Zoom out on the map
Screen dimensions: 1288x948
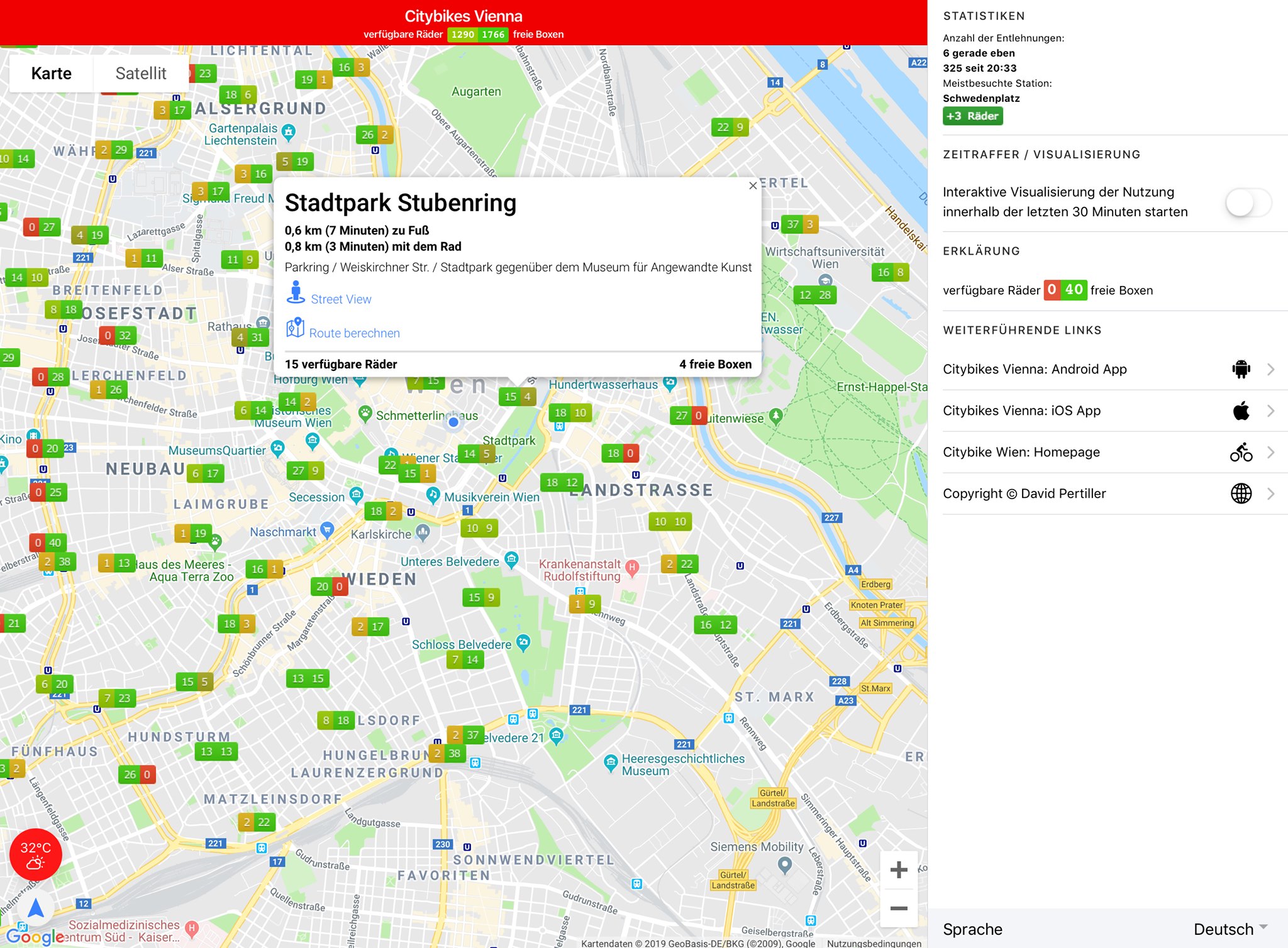tap(899, 908)
